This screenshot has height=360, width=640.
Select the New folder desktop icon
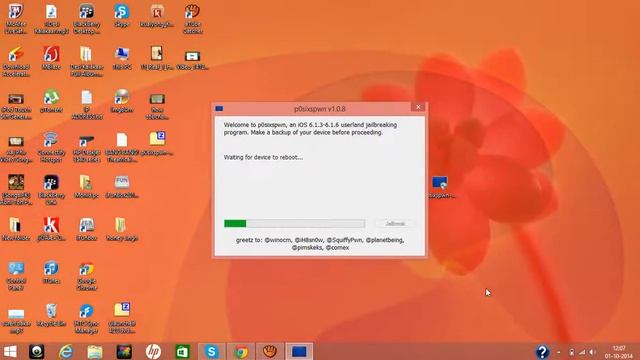coord(16,229)
